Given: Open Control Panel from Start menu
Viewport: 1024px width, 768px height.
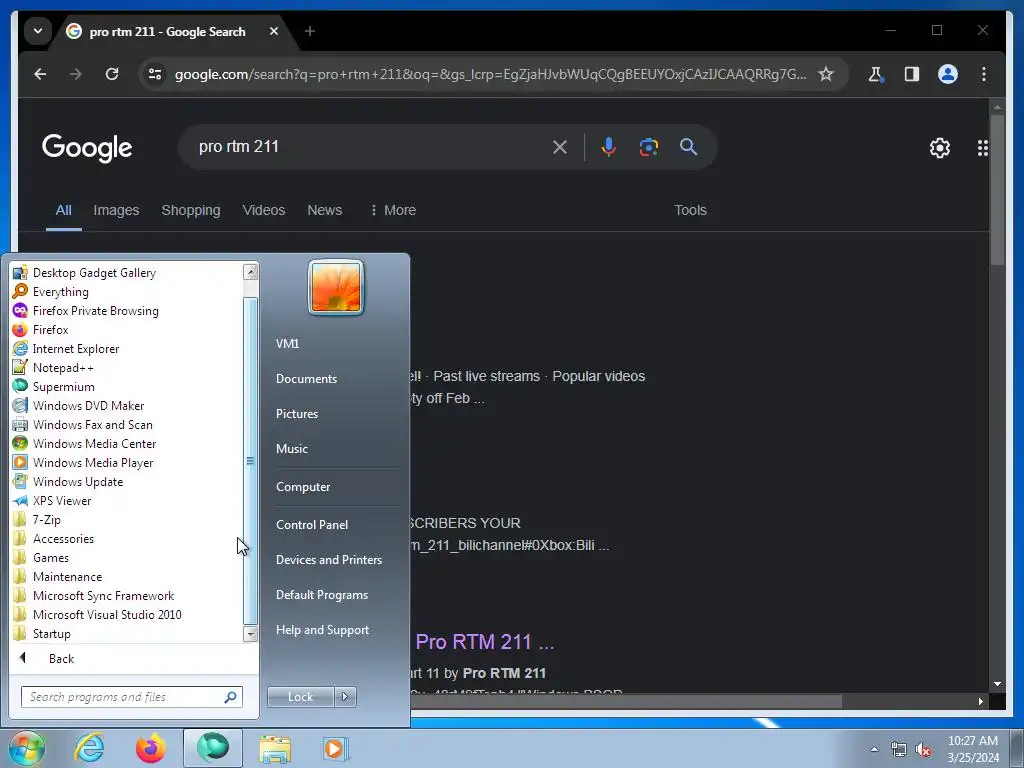Looking at the screenshot, I should 312,524.
